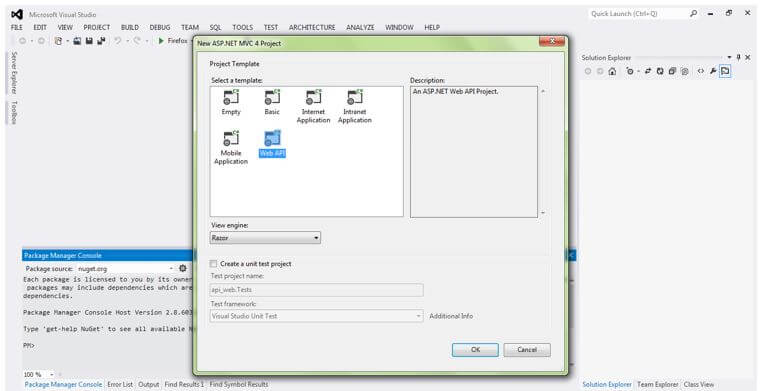The width and height of the screenshot is (770, 391).
Task: Open the FILE menu
Action: (x=17, y=28)
